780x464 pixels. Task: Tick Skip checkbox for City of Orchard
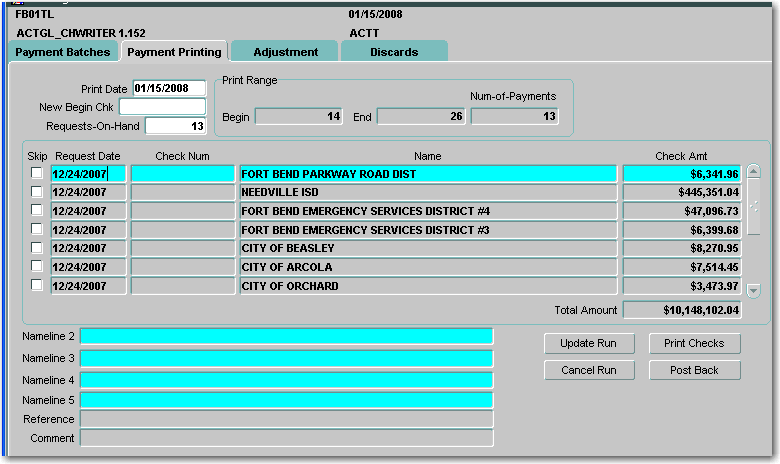click(x=37, y=285)
